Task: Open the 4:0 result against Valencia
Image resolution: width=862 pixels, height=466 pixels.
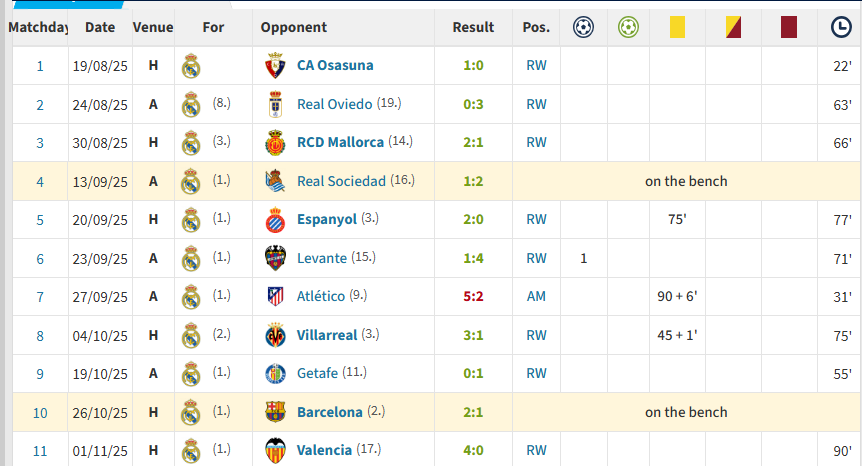Action: click(473, 450)
